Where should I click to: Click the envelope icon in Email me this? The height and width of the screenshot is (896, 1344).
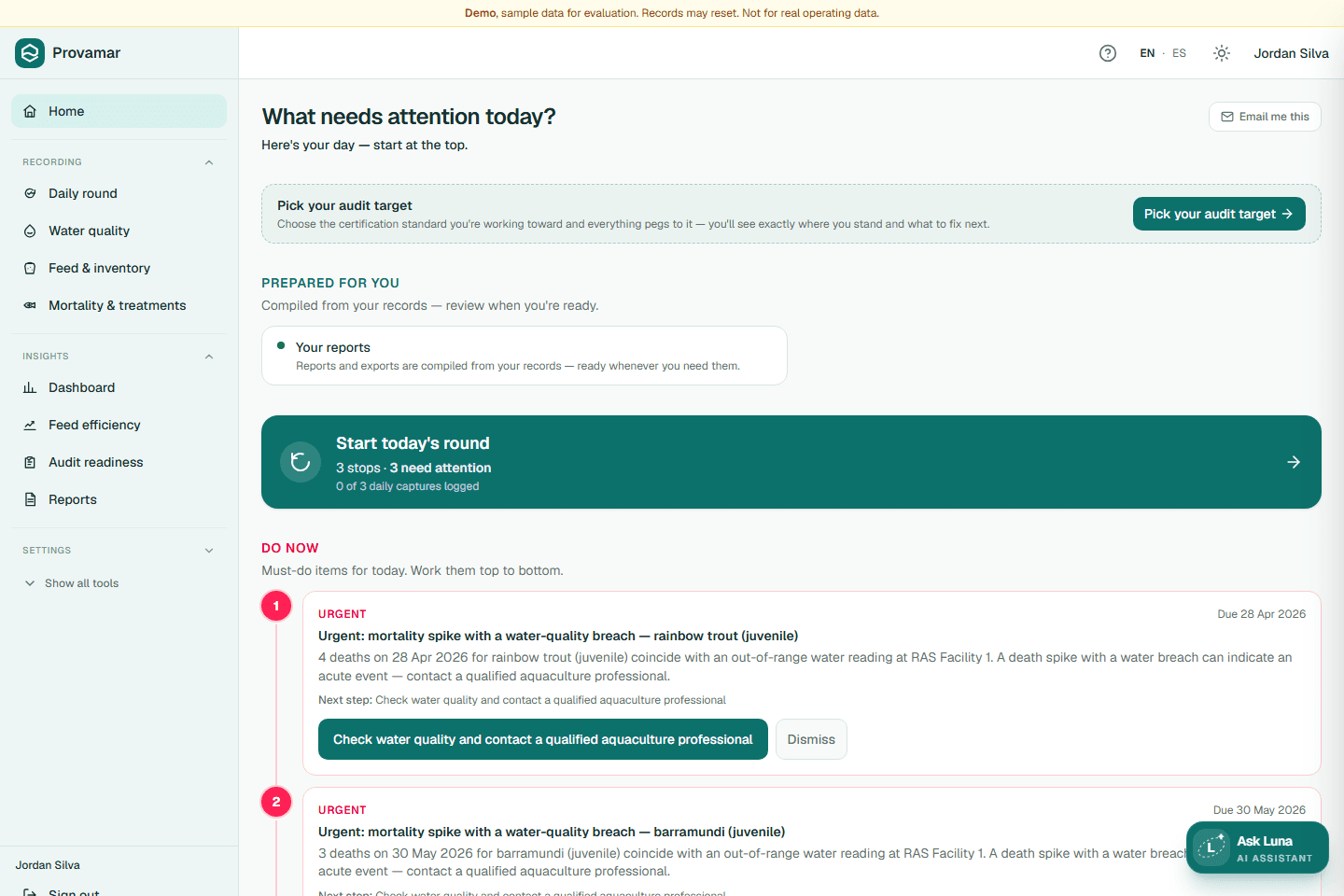[1227, 117]
